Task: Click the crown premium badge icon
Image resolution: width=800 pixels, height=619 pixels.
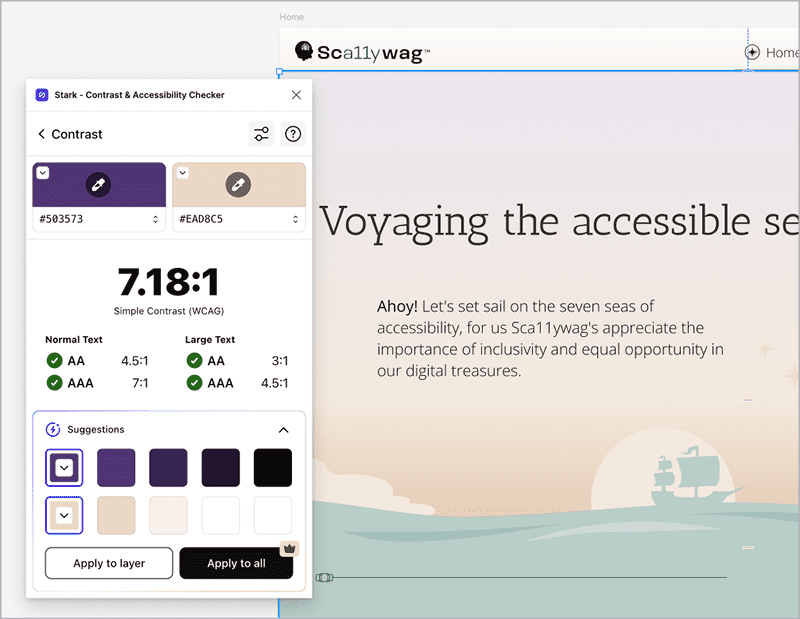Action: (x=290, y=549)
